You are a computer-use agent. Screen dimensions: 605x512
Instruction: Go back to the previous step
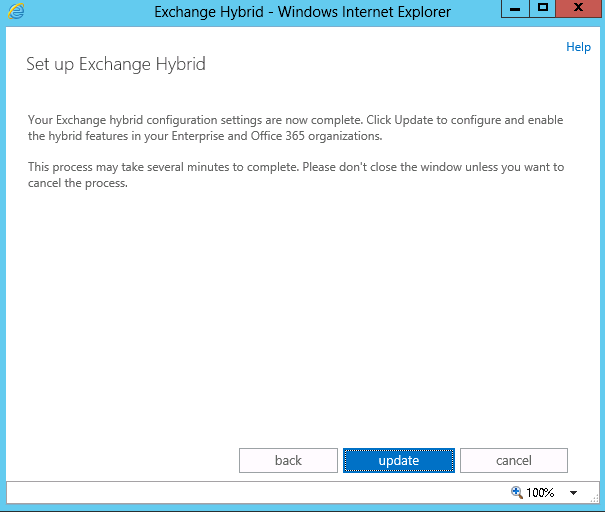288,460
